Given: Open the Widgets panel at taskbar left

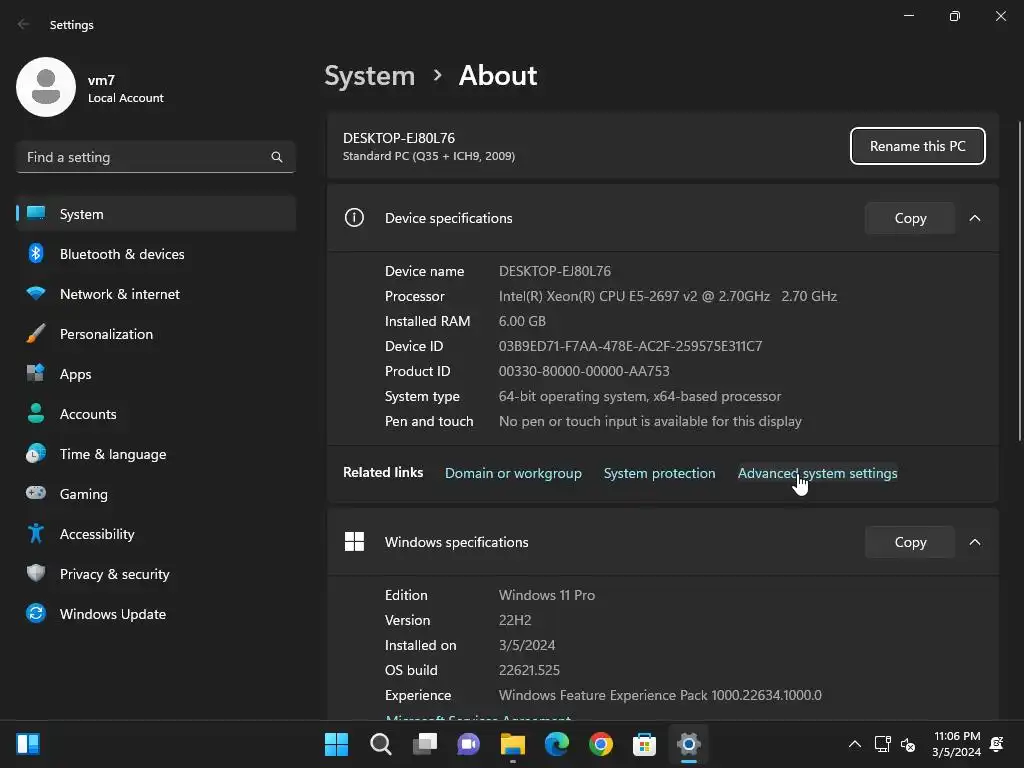Looking at the screenshot, I should (x=28, y=744).
